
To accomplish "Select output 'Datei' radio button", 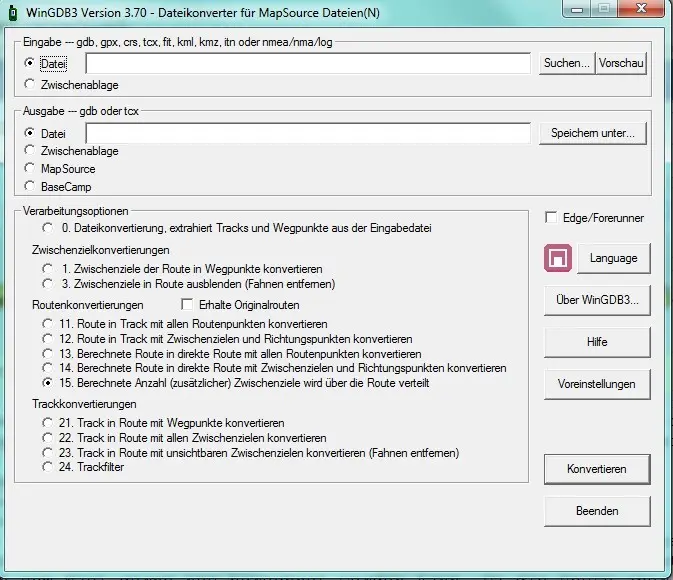I will pos(29,133).
